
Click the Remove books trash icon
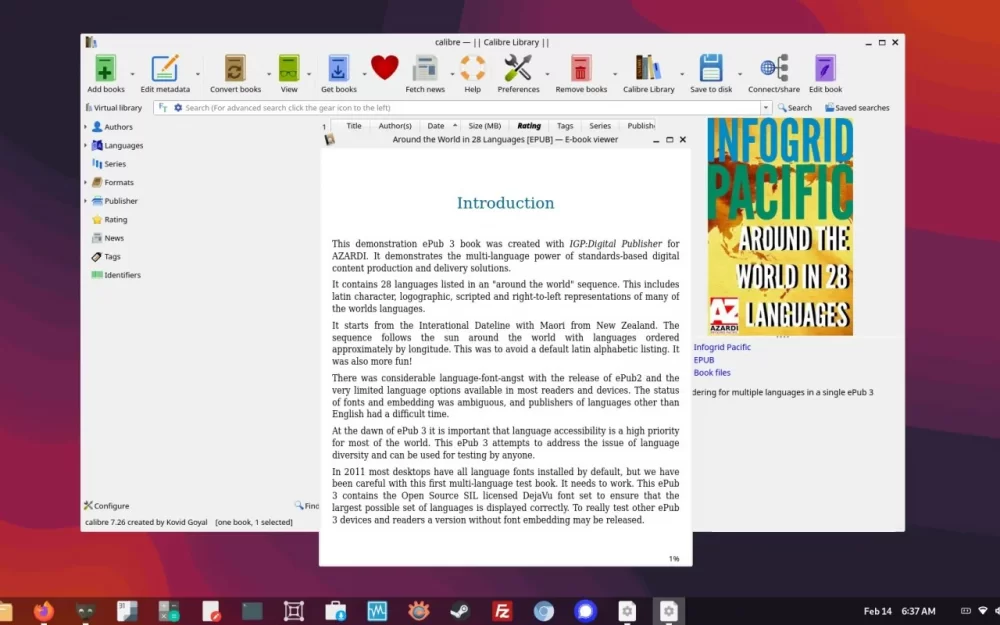pos(580,68)
